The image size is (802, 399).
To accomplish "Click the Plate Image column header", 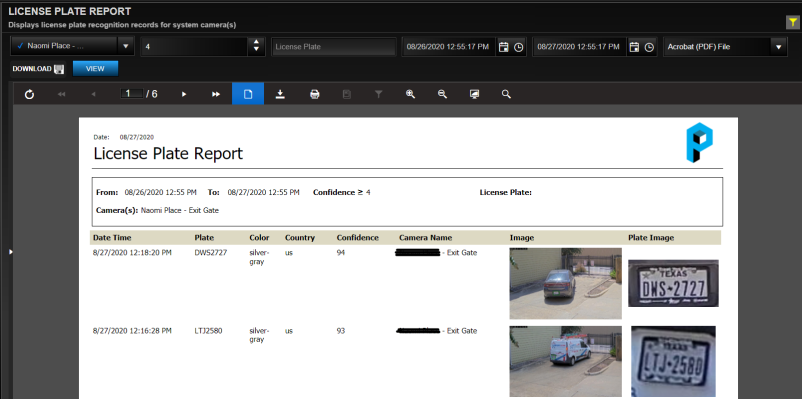I will point(651,238).
